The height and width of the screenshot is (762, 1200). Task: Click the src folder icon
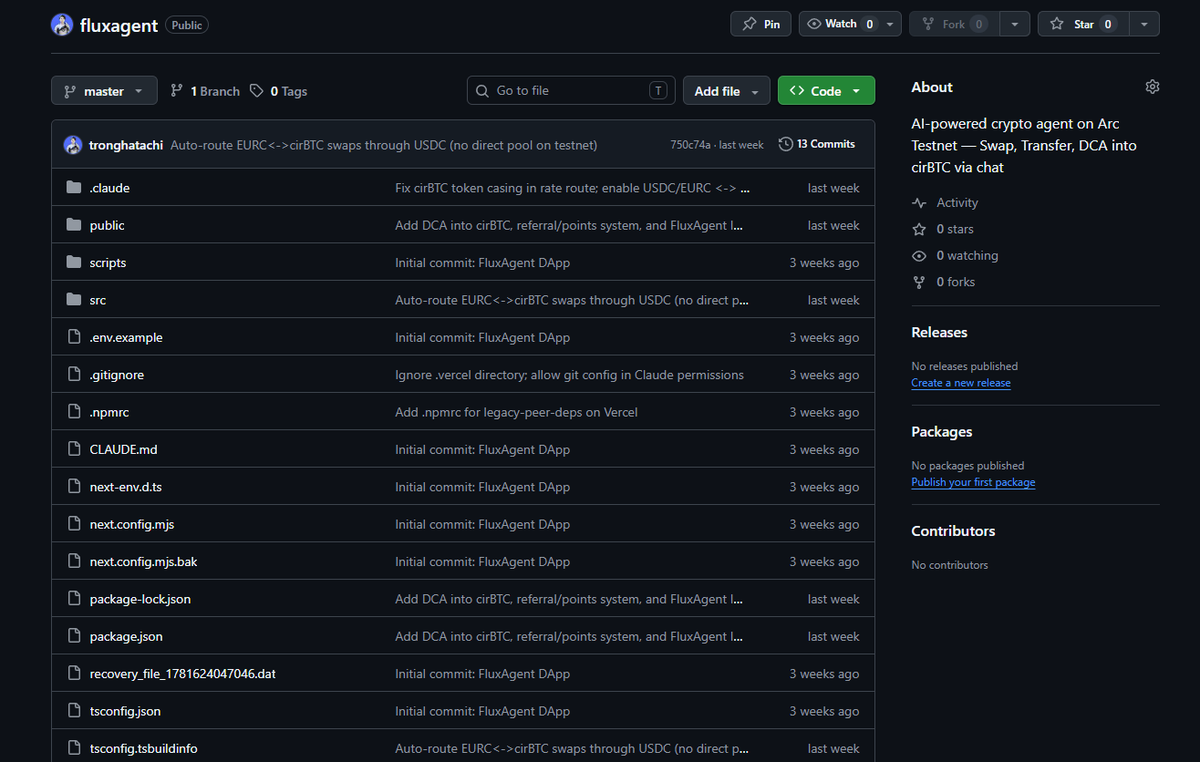pos(73,300)
